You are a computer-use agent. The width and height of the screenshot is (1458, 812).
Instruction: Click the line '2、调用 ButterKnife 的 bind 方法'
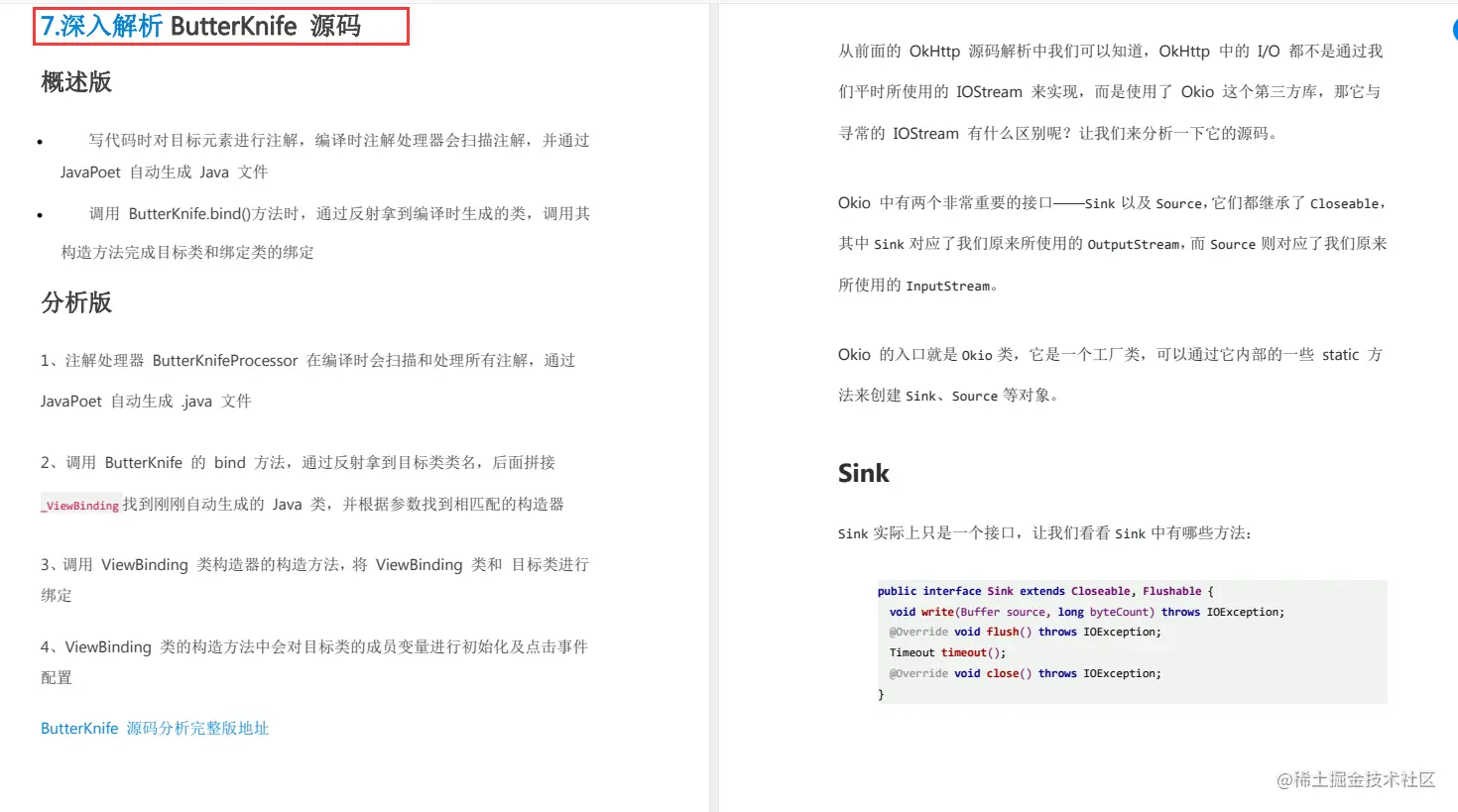coord(298,463)
